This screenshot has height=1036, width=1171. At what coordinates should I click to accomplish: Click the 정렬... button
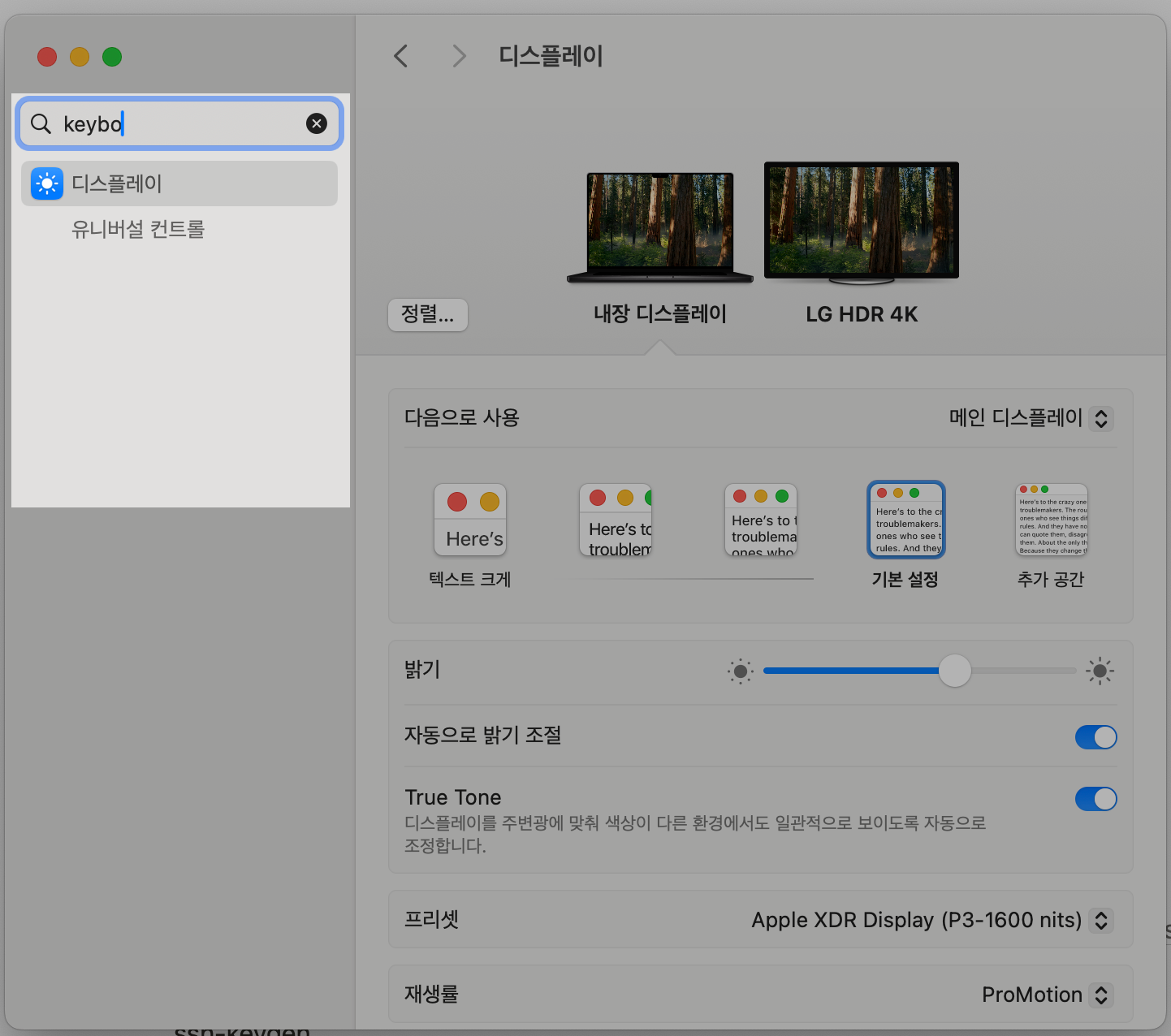[427, 315]
